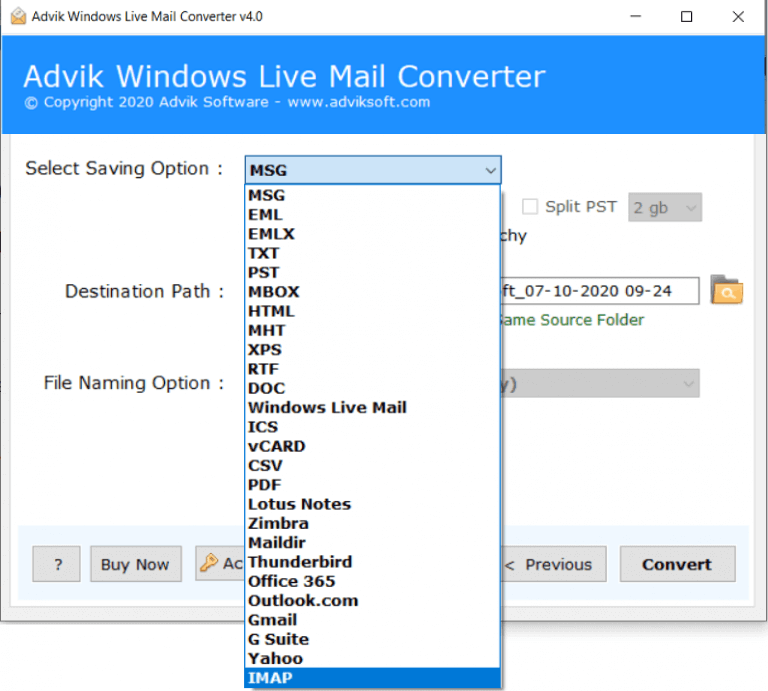Click the folder browse icon for destination path
Image resolution: width=768 pixels, height=691 pixels.
[727, 290]
